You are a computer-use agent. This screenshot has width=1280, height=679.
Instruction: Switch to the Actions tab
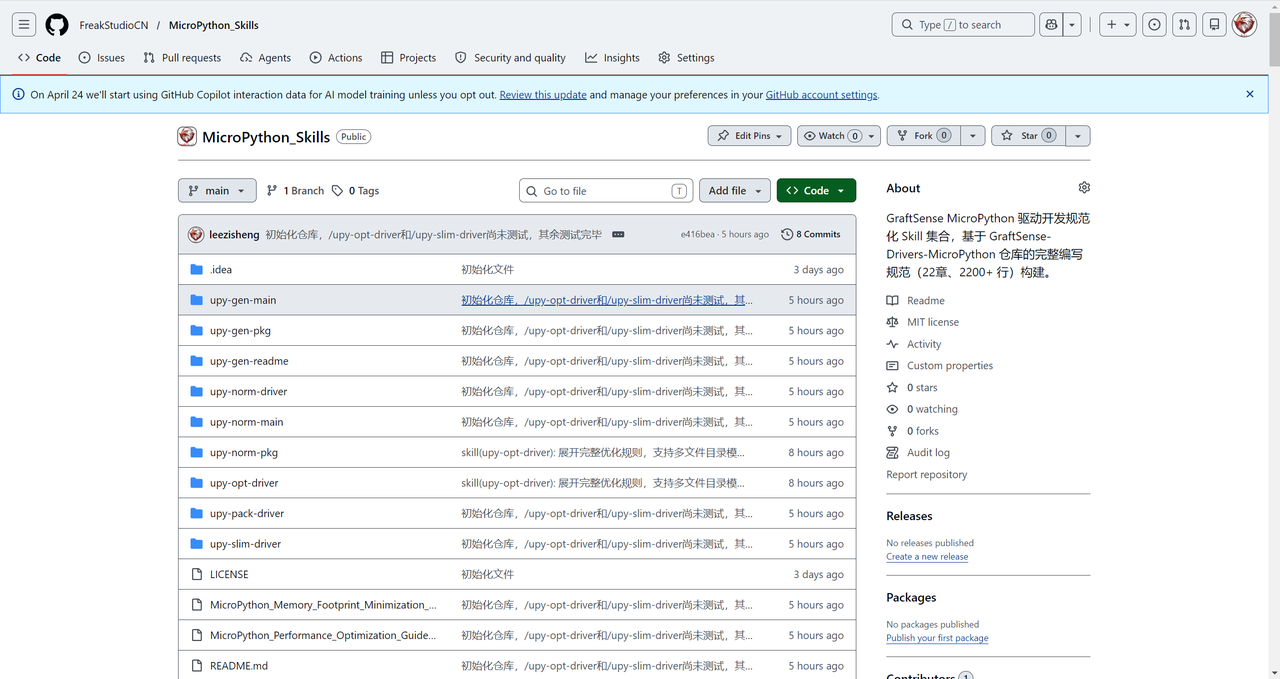pyautogui.click(x=336, y=58)
